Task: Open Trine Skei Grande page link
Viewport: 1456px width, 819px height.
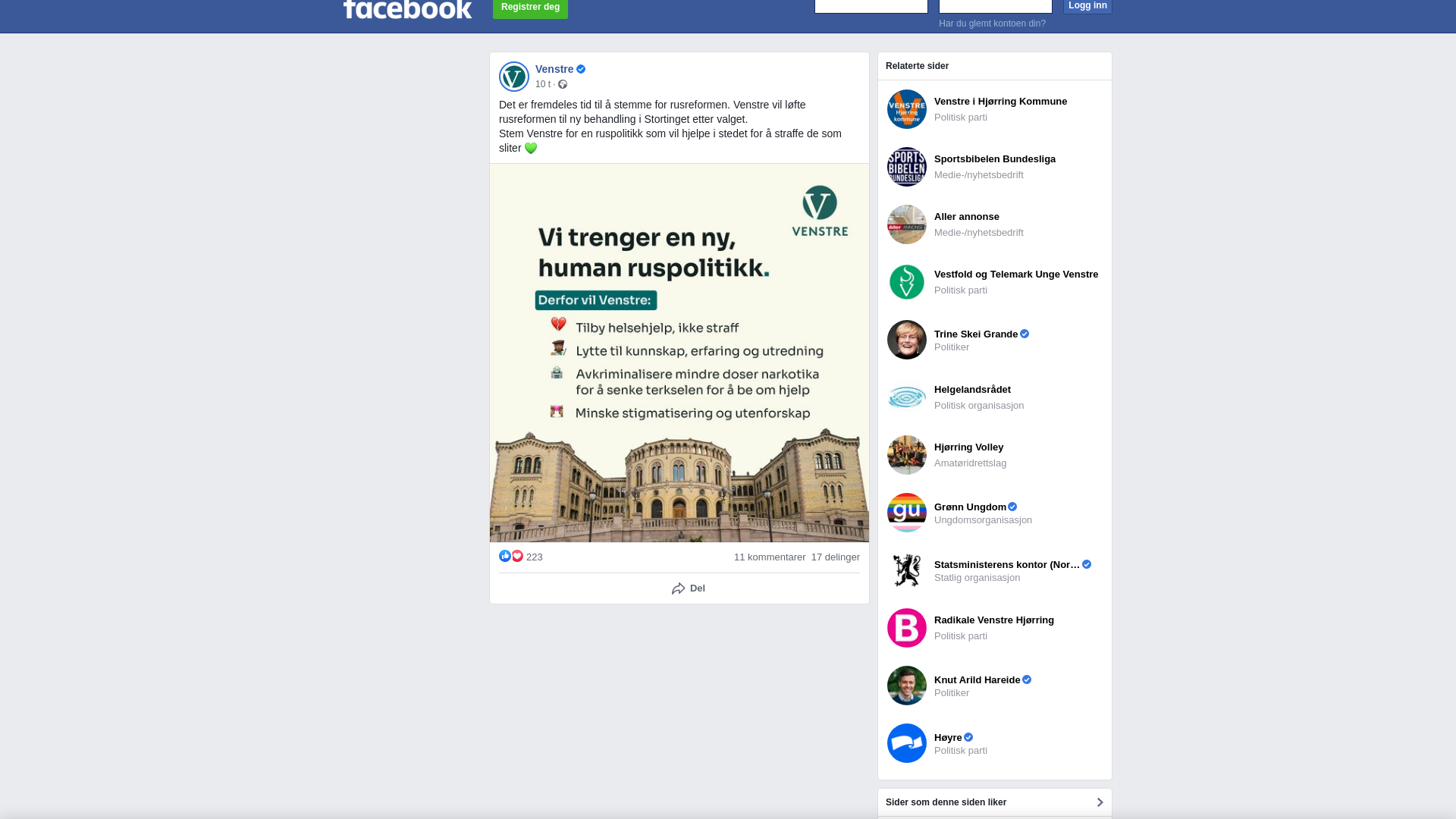Action: [x=976, y=334]
